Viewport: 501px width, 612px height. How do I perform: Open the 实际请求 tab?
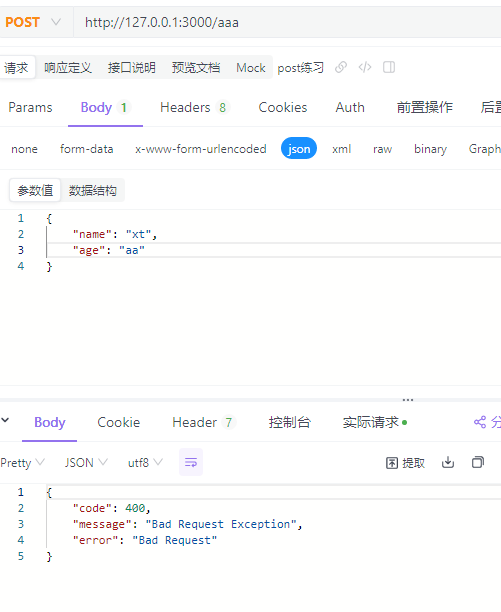375,422
